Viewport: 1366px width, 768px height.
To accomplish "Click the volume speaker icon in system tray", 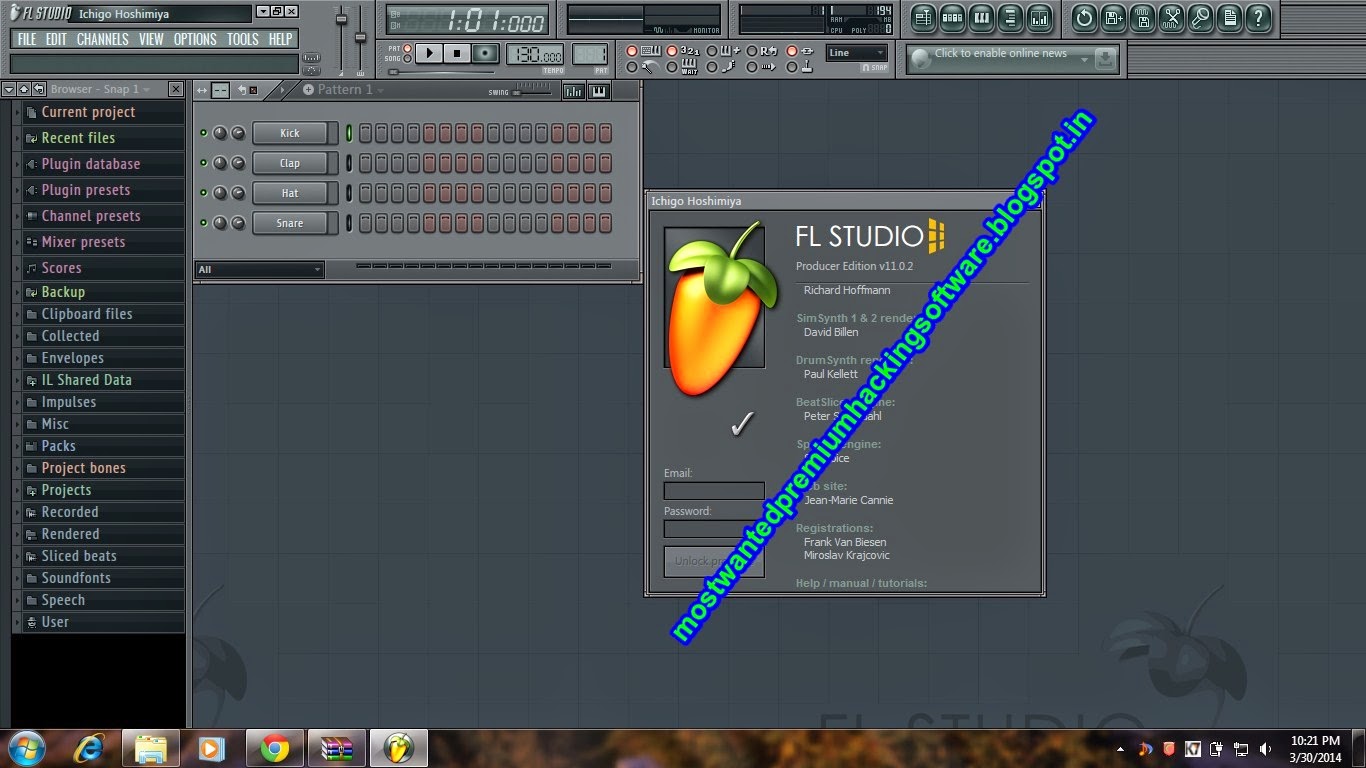I will point(1266,749).
